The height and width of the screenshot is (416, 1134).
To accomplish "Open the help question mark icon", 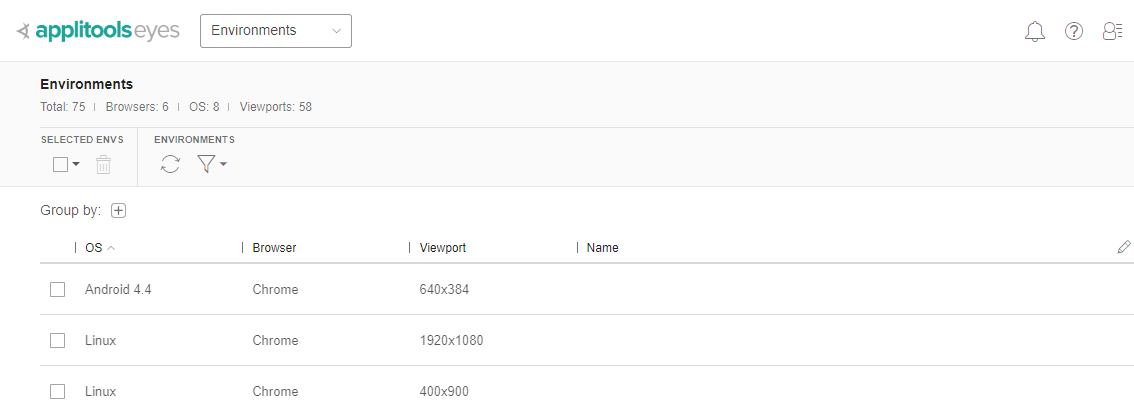I will pos(1074,31).
